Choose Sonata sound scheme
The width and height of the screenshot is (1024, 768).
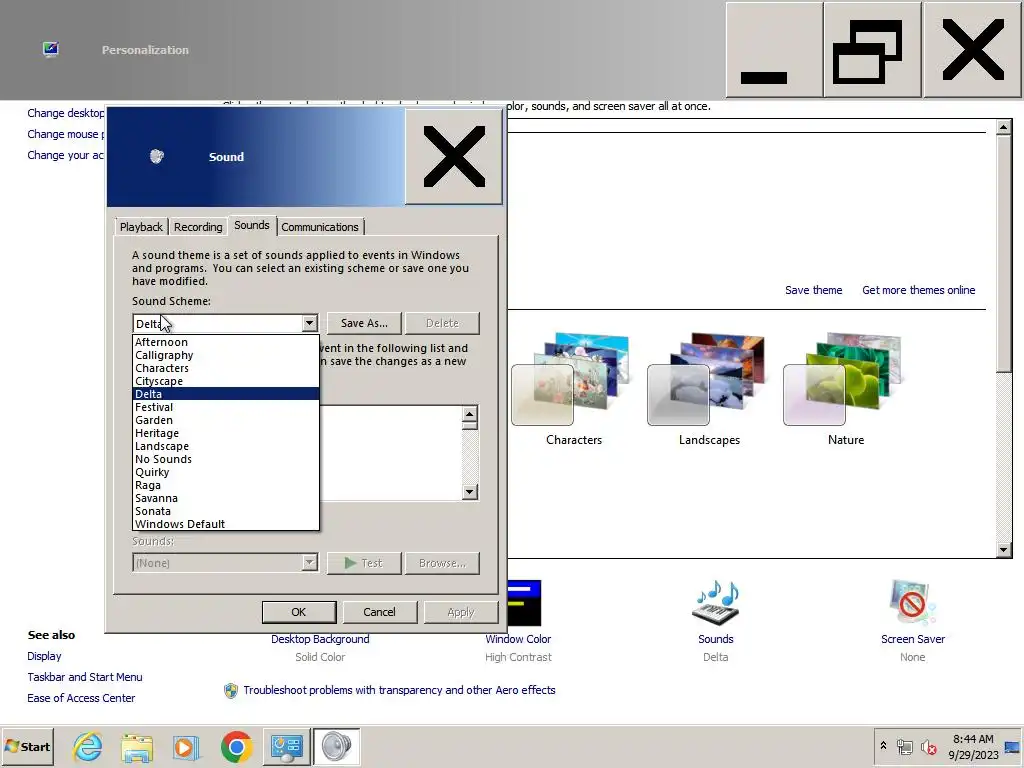(x=225, y=511)
